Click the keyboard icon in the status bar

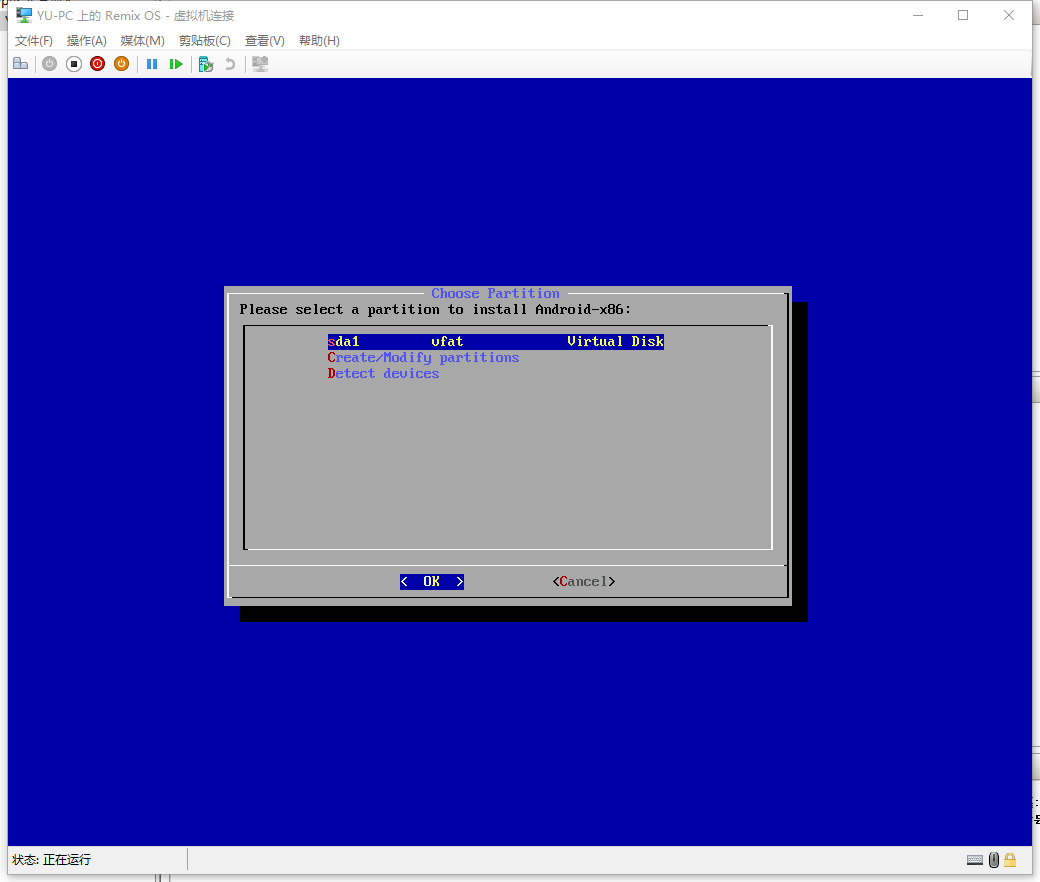click(x=975, y=860)
